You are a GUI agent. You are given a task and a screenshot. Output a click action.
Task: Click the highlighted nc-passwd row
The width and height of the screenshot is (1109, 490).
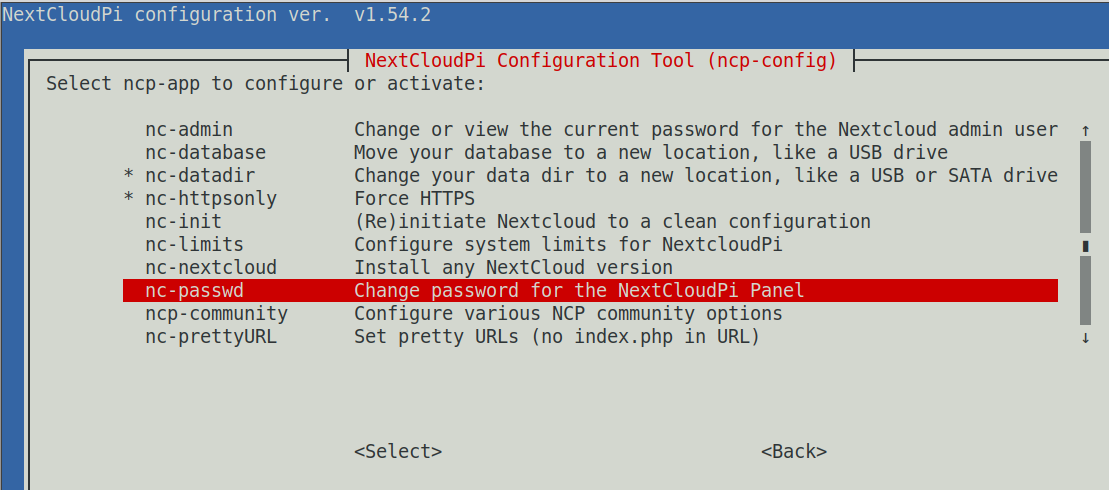point(590,290)
